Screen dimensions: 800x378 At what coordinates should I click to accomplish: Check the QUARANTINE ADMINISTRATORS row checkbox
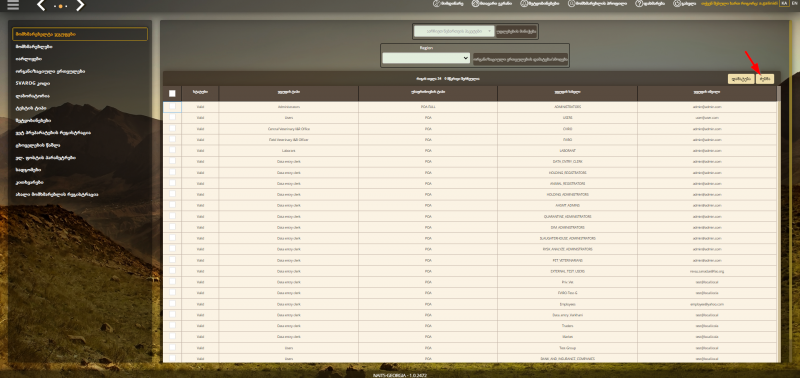(172, 216)
